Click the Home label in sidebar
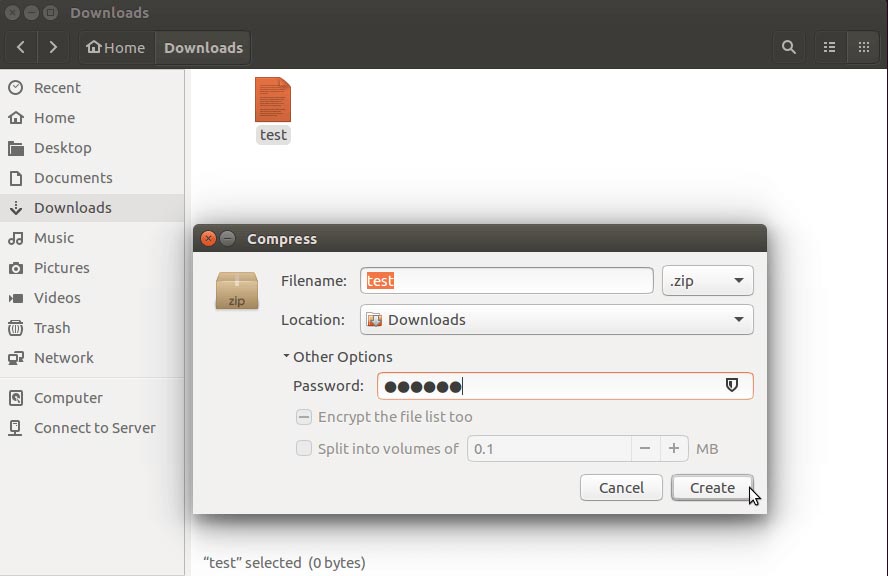The image size is (888, 576). tap(54, 118)
